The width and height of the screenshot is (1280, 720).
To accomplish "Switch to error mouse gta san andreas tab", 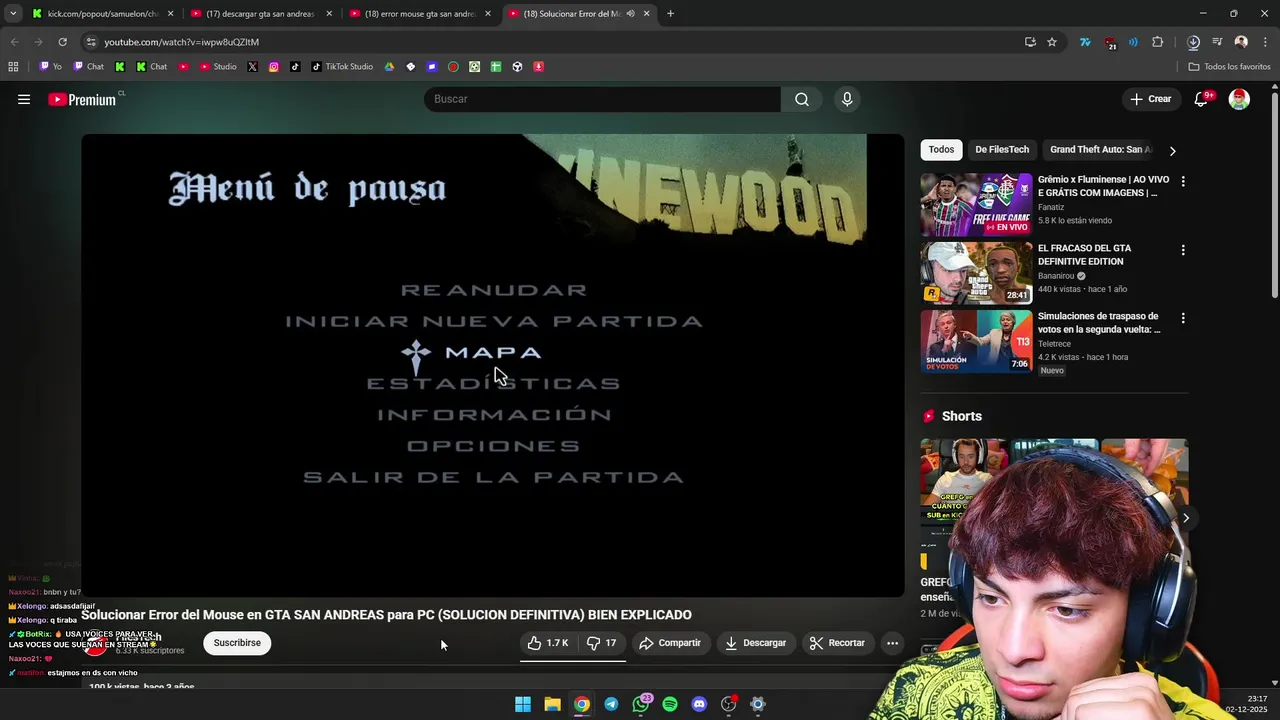I will tap(418, 14).
